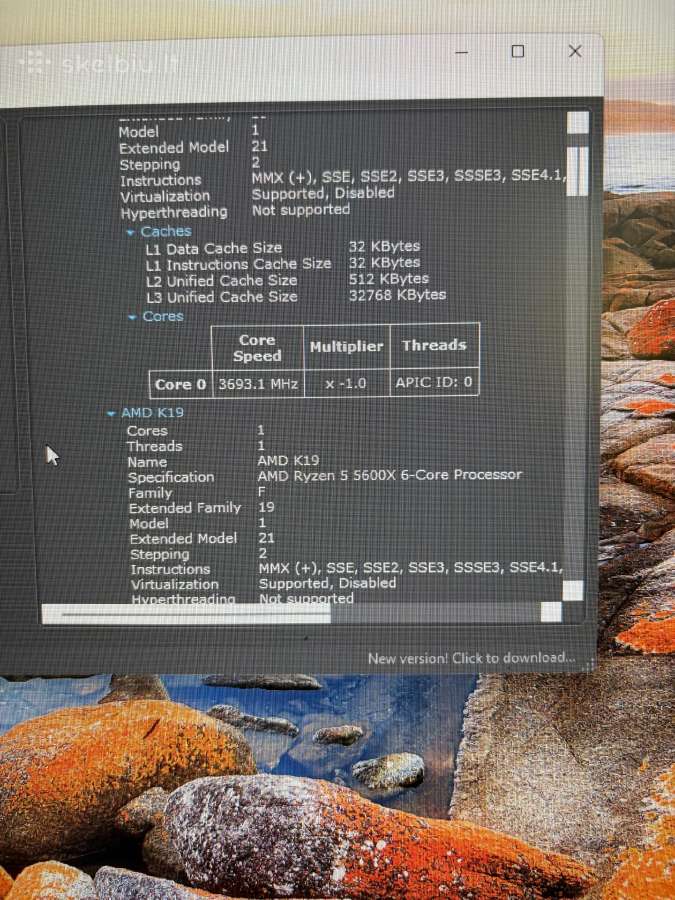675x900 pixels.
Task: Collapse the Caches section arrow
Action: click(131, 232)
